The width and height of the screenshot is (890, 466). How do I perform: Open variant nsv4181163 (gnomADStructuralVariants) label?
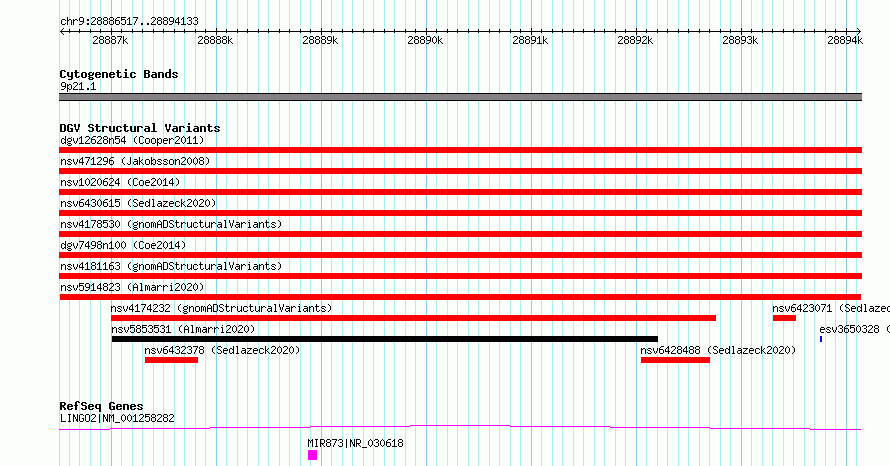[171, 266]
